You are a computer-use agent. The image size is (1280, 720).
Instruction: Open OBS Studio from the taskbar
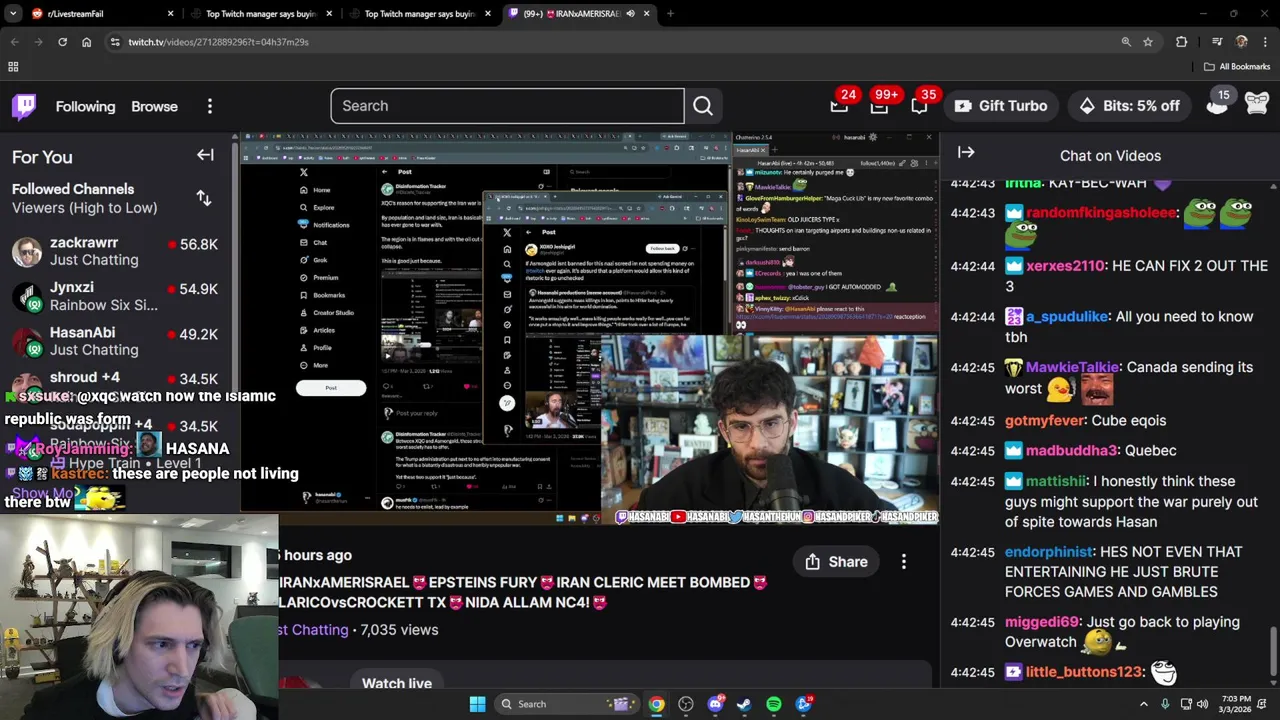685,704
